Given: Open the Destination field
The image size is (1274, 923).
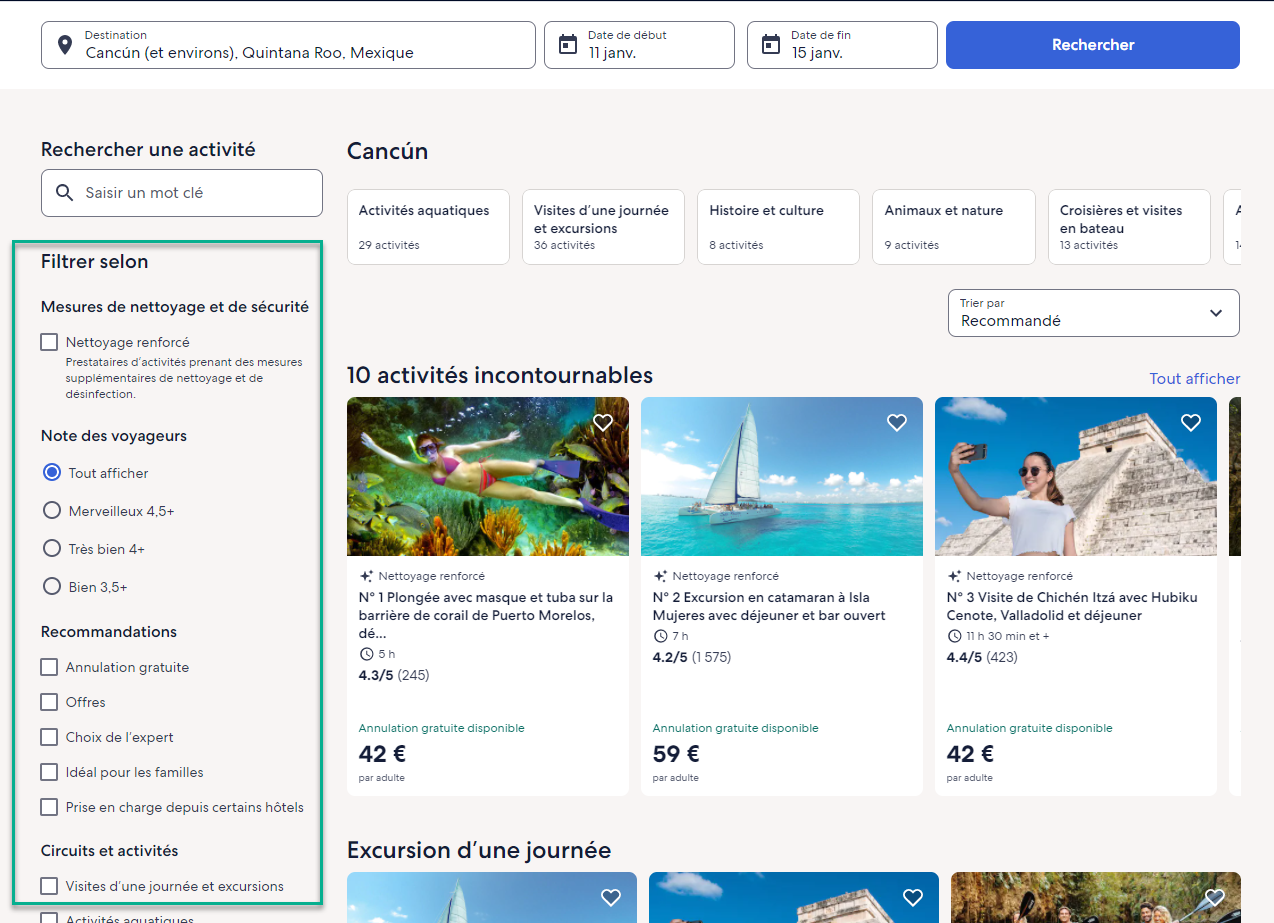Looking at the screenshot, I should (288, 45).
